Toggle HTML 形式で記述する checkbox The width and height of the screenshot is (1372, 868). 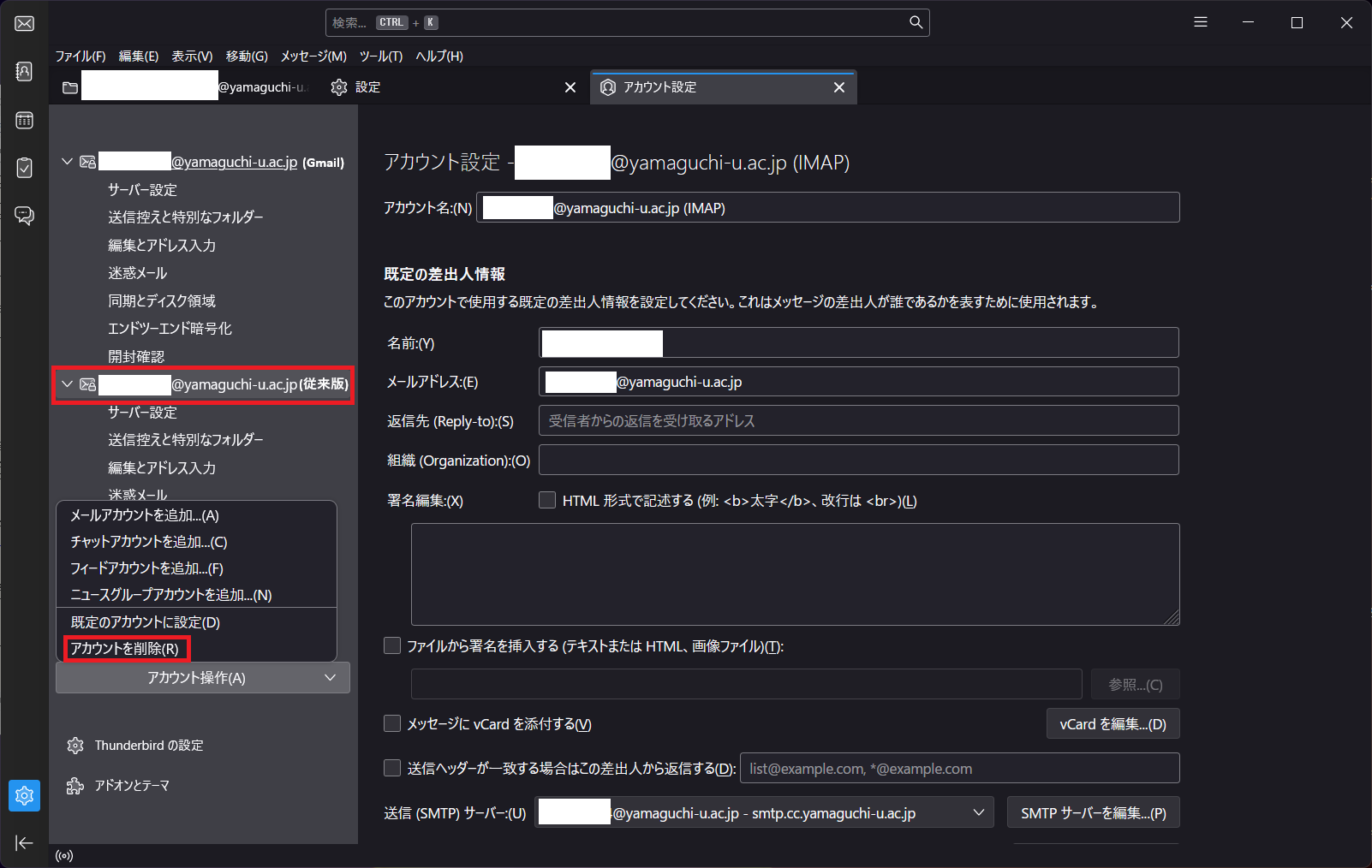click(547, 500)
